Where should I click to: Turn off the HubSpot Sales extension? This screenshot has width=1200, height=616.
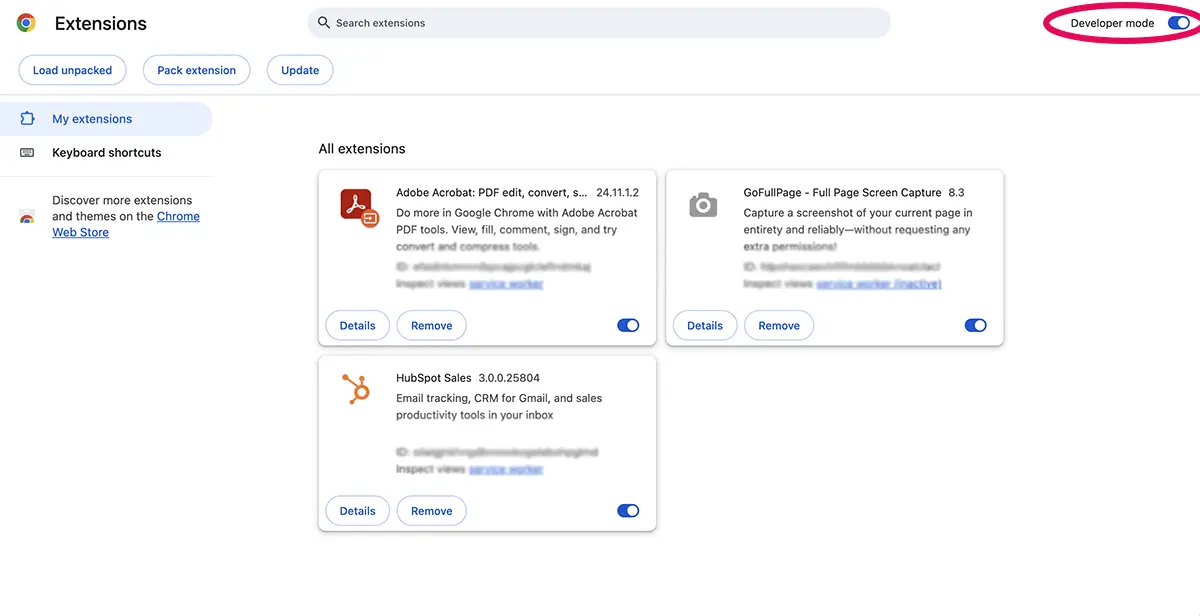(x=628, y=511)
